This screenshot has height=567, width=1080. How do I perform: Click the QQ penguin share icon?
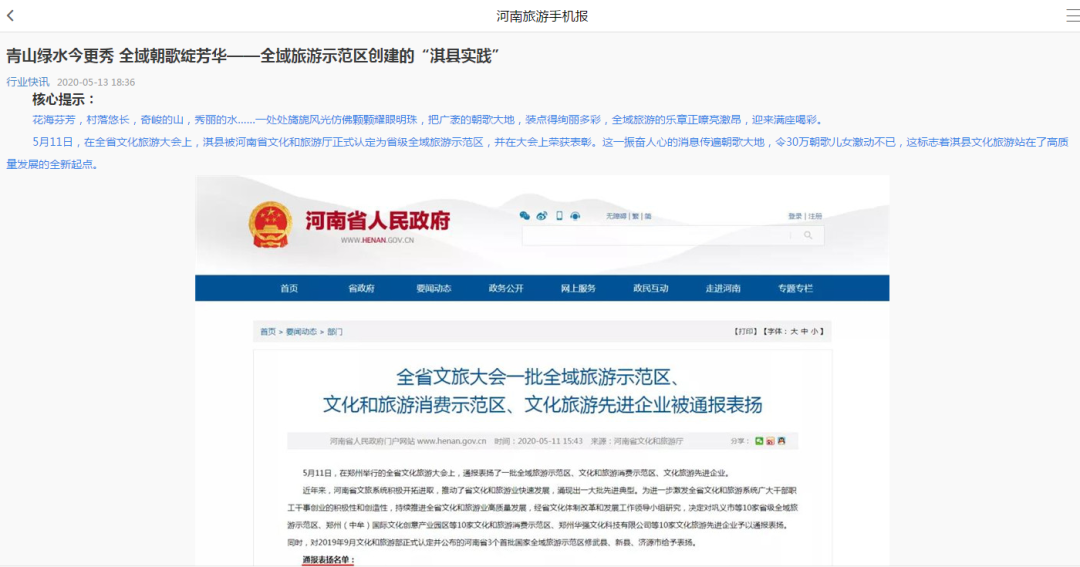[781, 441]
